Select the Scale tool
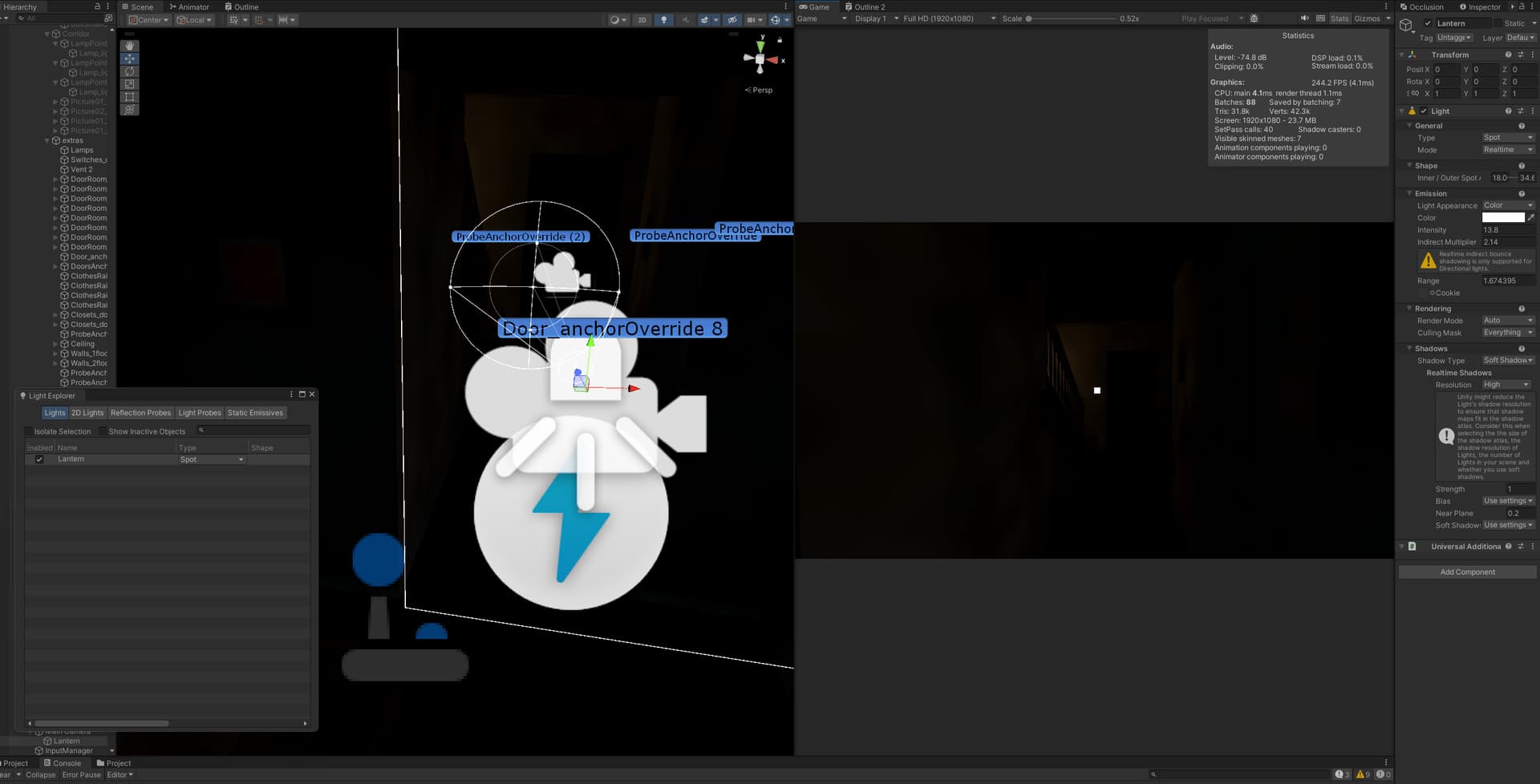 point(129,84)
